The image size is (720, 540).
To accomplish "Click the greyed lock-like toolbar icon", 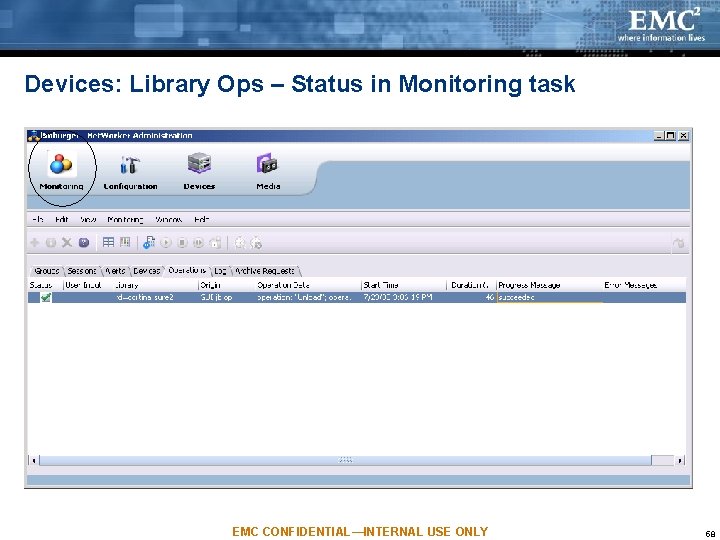I will click(x=215, y=242).
